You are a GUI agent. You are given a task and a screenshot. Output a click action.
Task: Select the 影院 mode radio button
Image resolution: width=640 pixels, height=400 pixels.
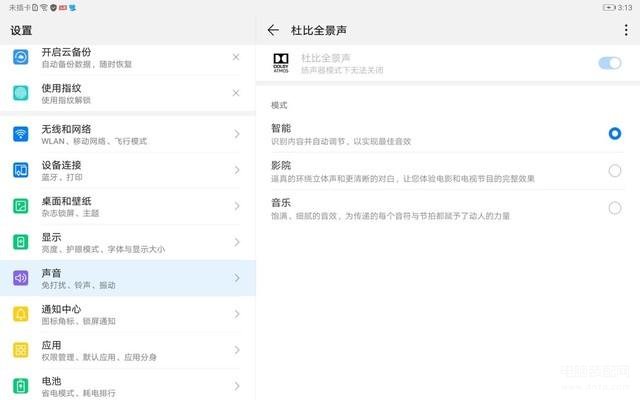click(x=615, y=171)
